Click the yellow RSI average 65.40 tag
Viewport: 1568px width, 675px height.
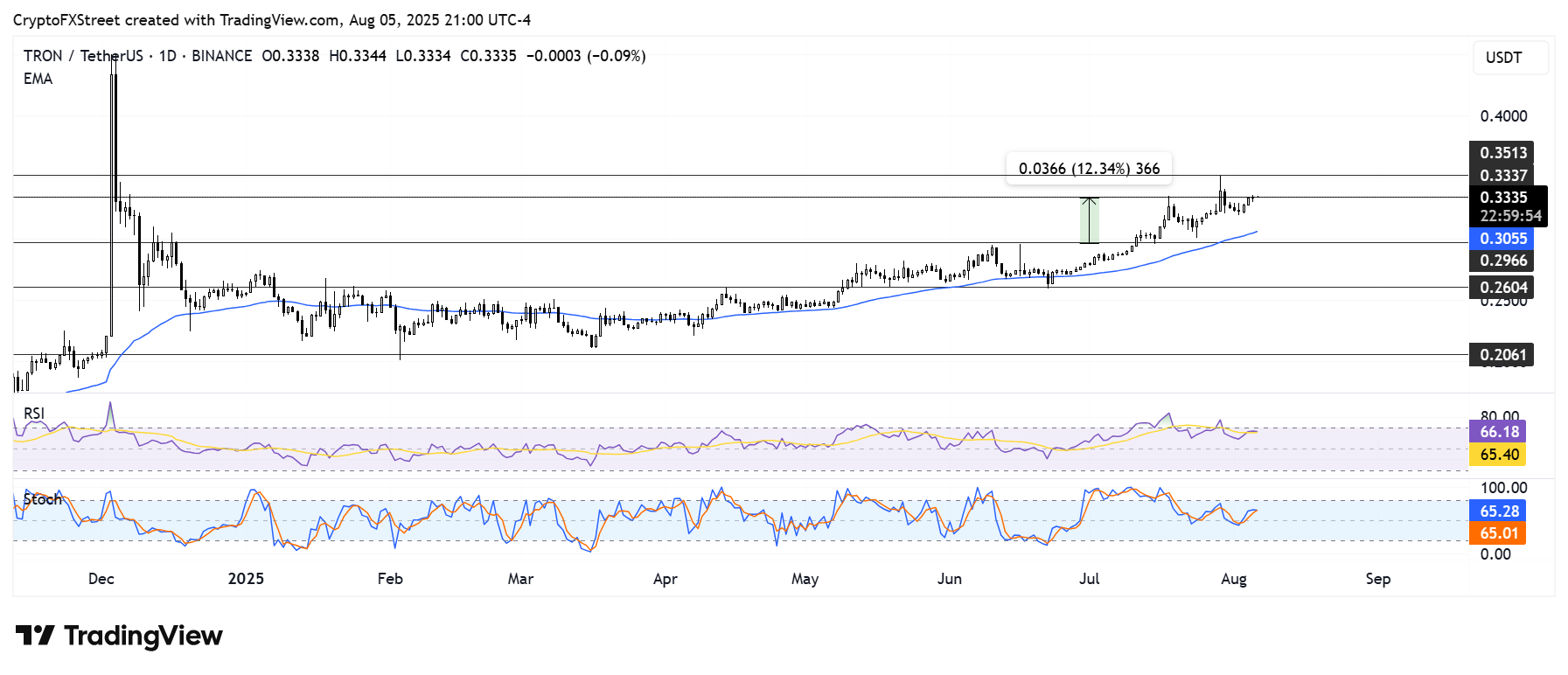[x=1499, y=455]
